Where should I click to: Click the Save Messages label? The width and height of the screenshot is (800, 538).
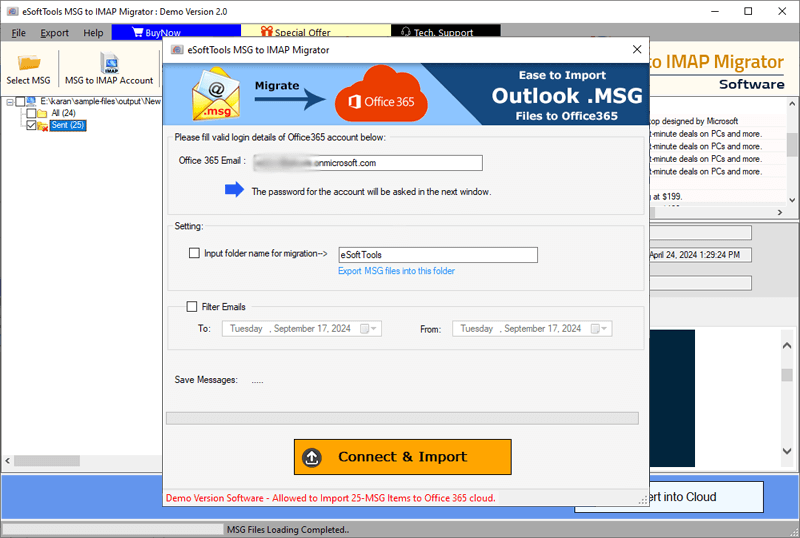(206, 380)
